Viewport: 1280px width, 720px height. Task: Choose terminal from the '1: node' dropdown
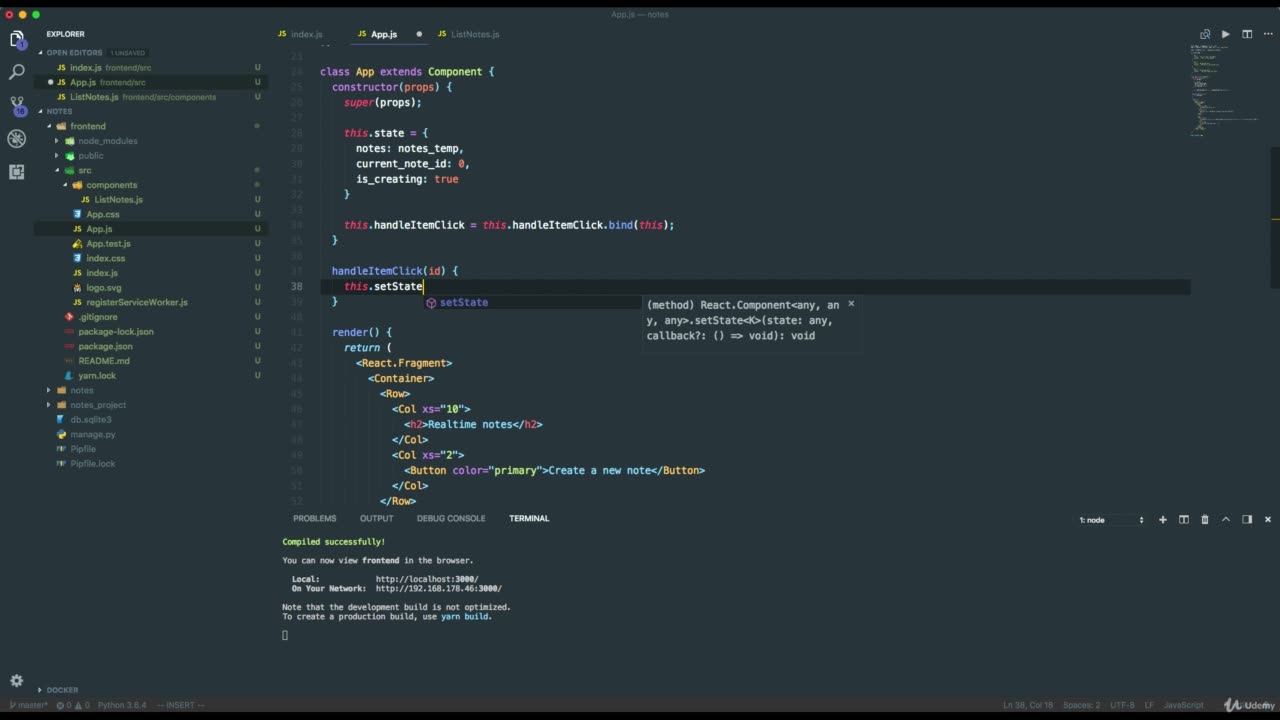pos(1112,520)
